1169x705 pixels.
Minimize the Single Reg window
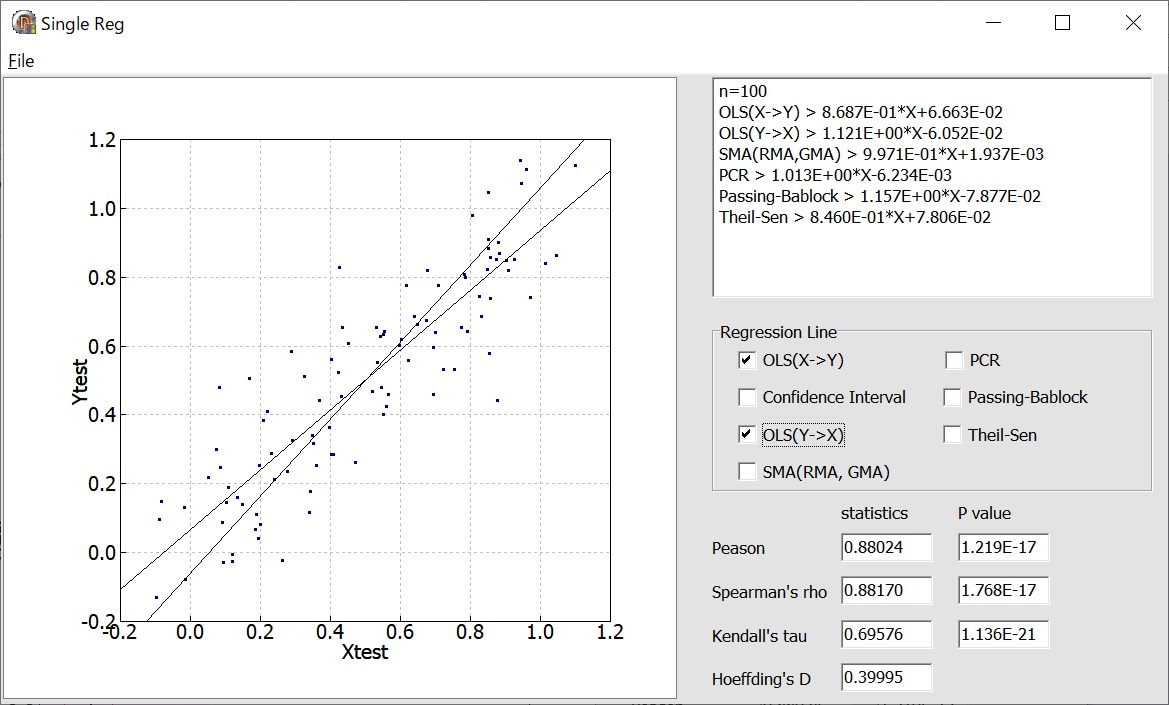(993, 23)
